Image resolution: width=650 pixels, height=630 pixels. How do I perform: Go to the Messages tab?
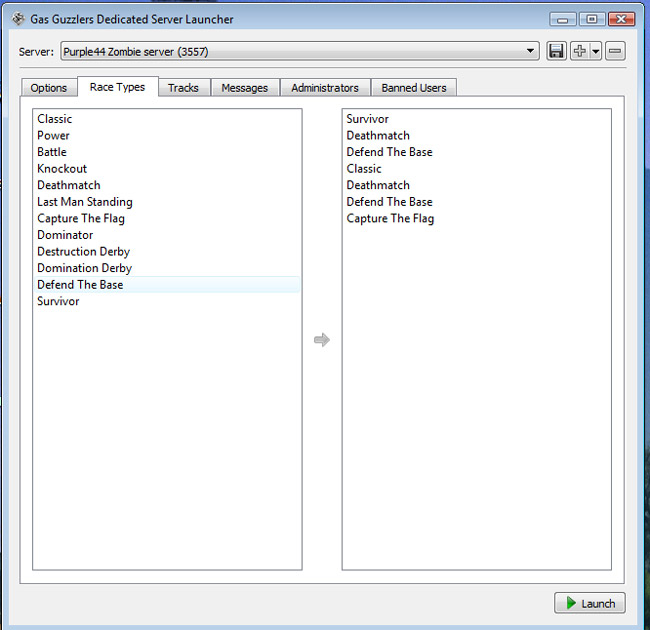[245, 88]
